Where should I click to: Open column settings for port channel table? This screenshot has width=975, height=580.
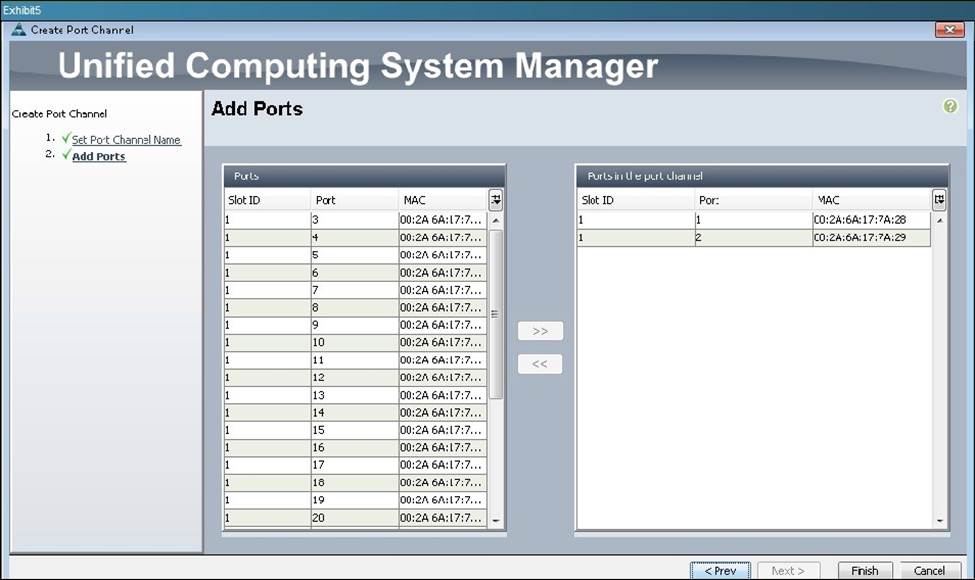pos(939,200)
